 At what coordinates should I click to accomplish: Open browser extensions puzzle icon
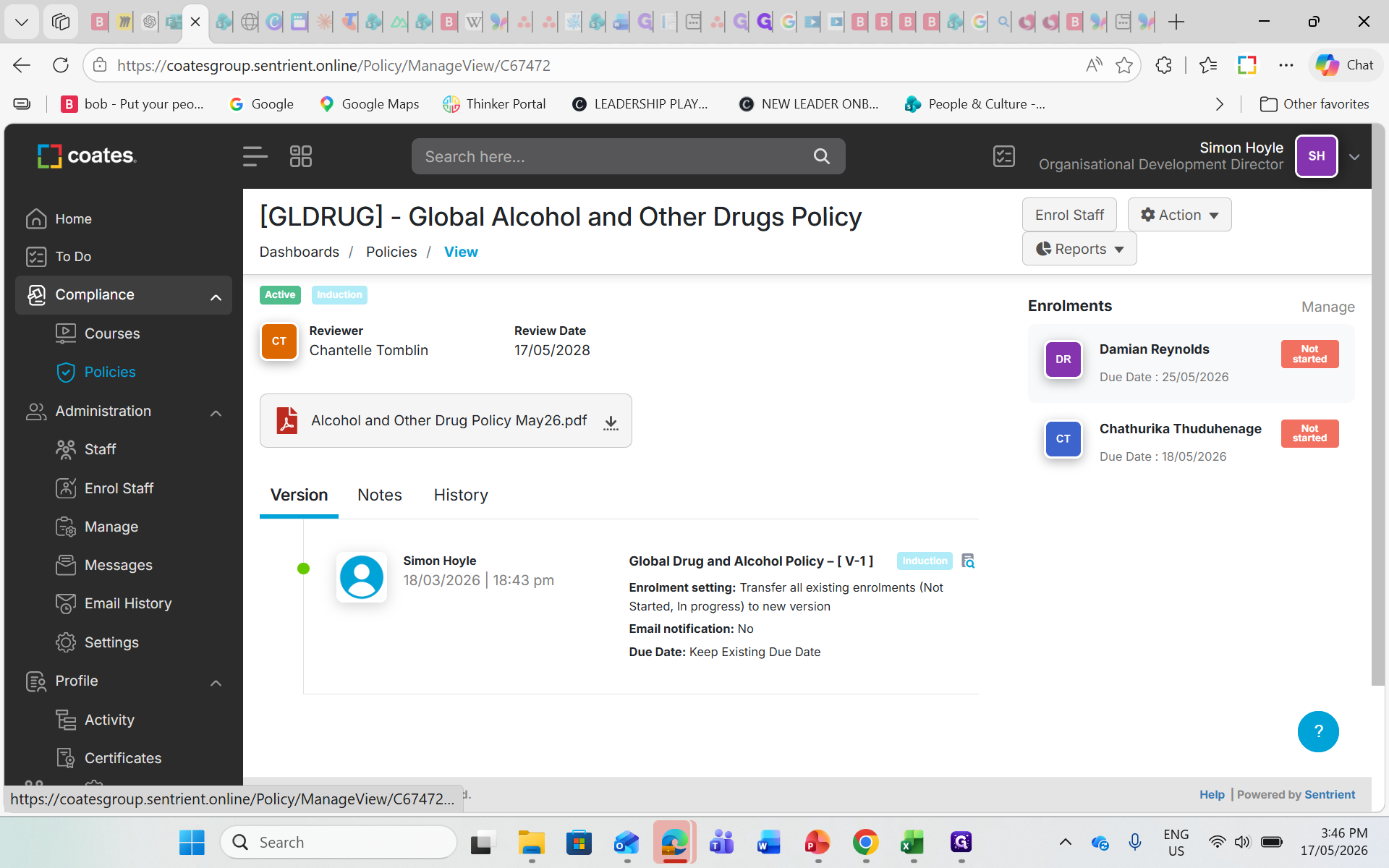(x=1163, y=65)
